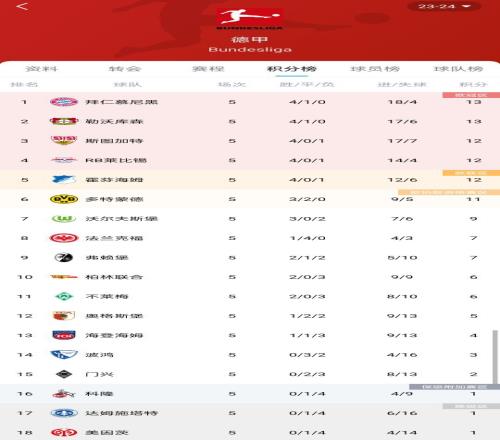Open RB莱比锡 team name link
Screen dimensions: 500x440
point(116,160)
